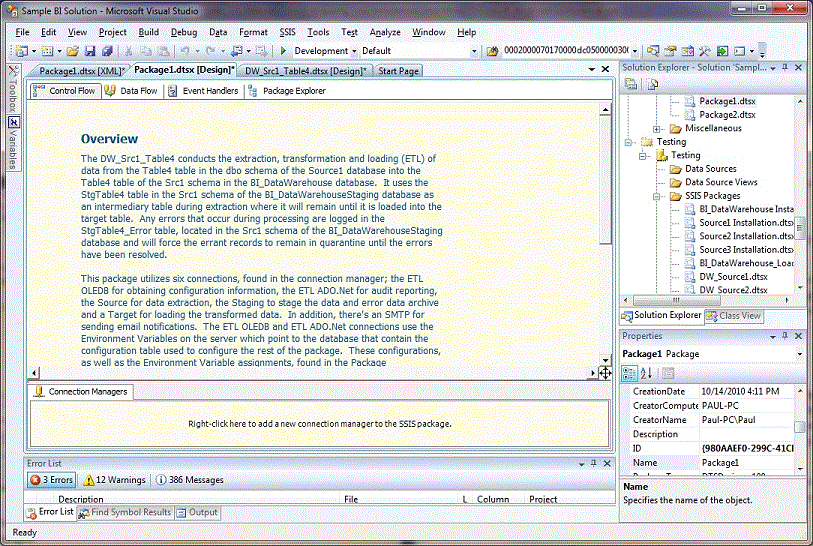Open the collapsed Toolbox side panel
Image resolution: width=813 pixels, height=546 pixels.
(13, 88)
